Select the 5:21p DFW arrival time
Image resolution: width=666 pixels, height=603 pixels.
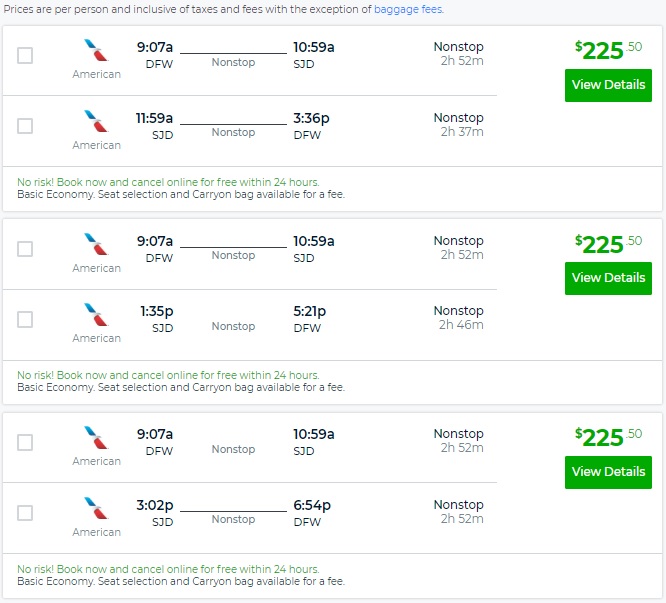tap(309, 311)
